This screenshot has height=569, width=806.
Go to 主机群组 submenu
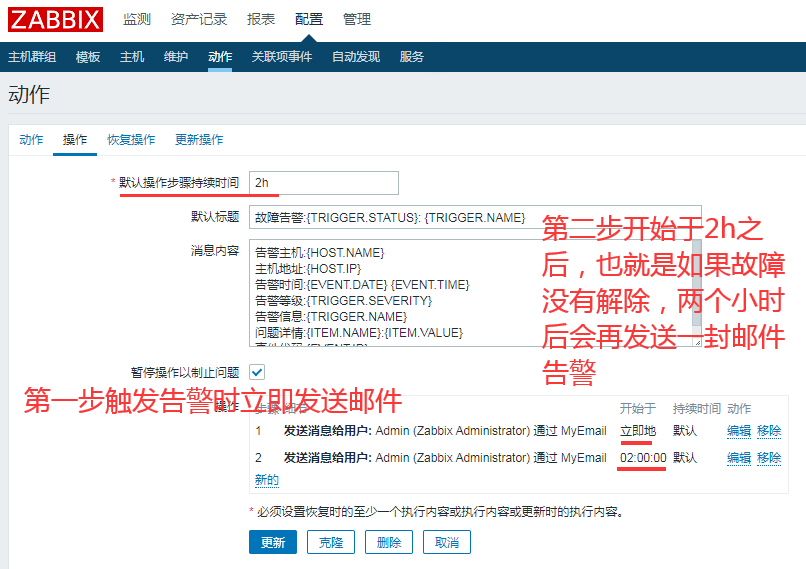[x=32, y=57]
